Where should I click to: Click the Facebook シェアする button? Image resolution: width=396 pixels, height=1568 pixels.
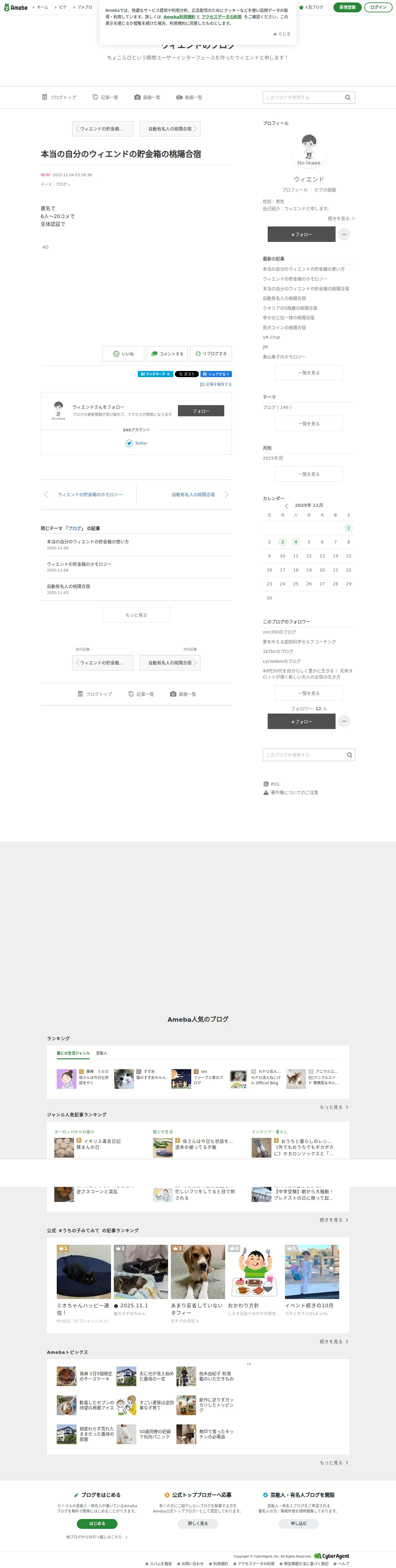tap(216, 374)
